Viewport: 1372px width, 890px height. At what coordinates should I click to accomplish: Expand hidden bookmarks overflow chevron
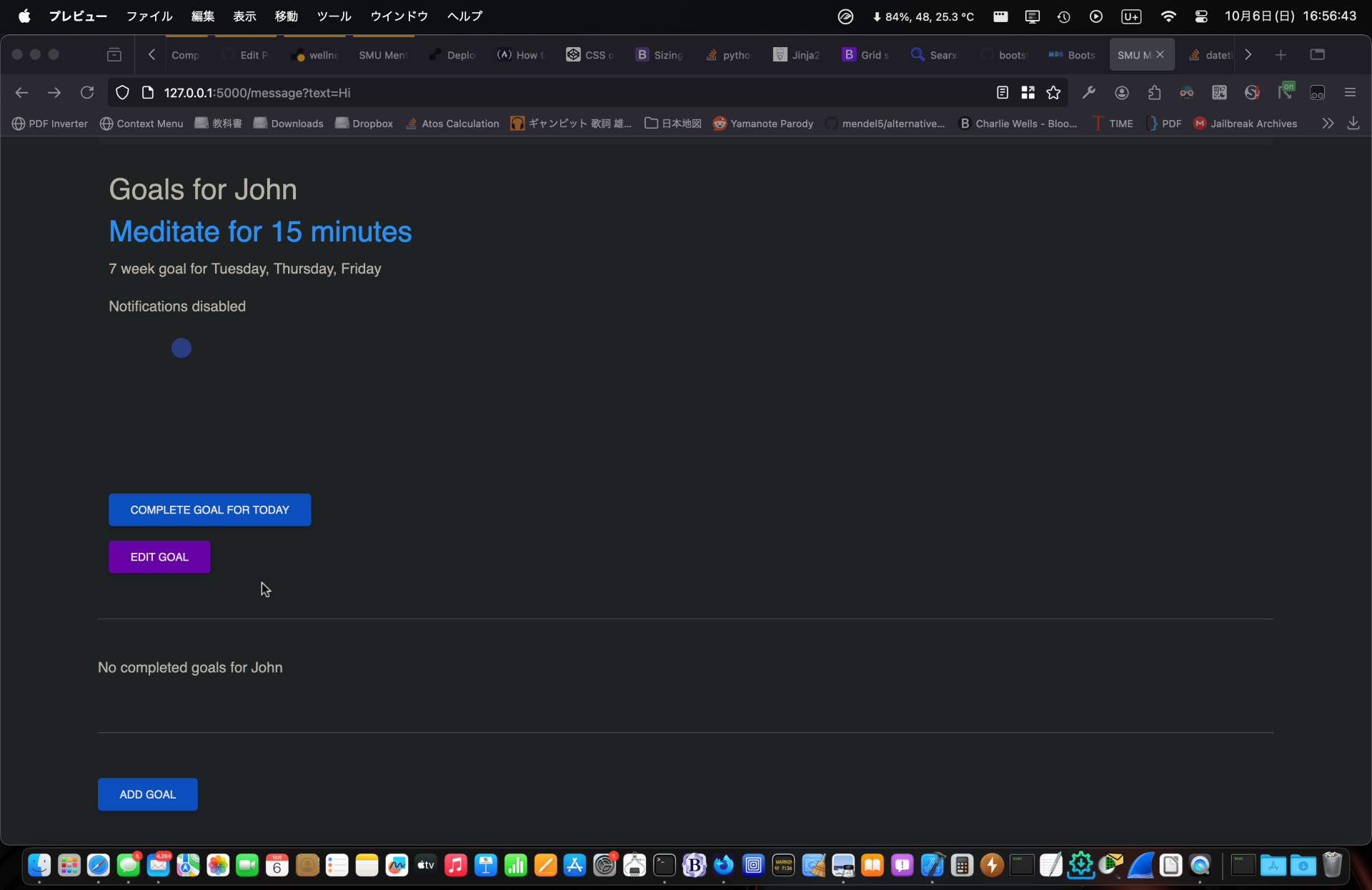pyautogui.click(x=1328, y=124)
